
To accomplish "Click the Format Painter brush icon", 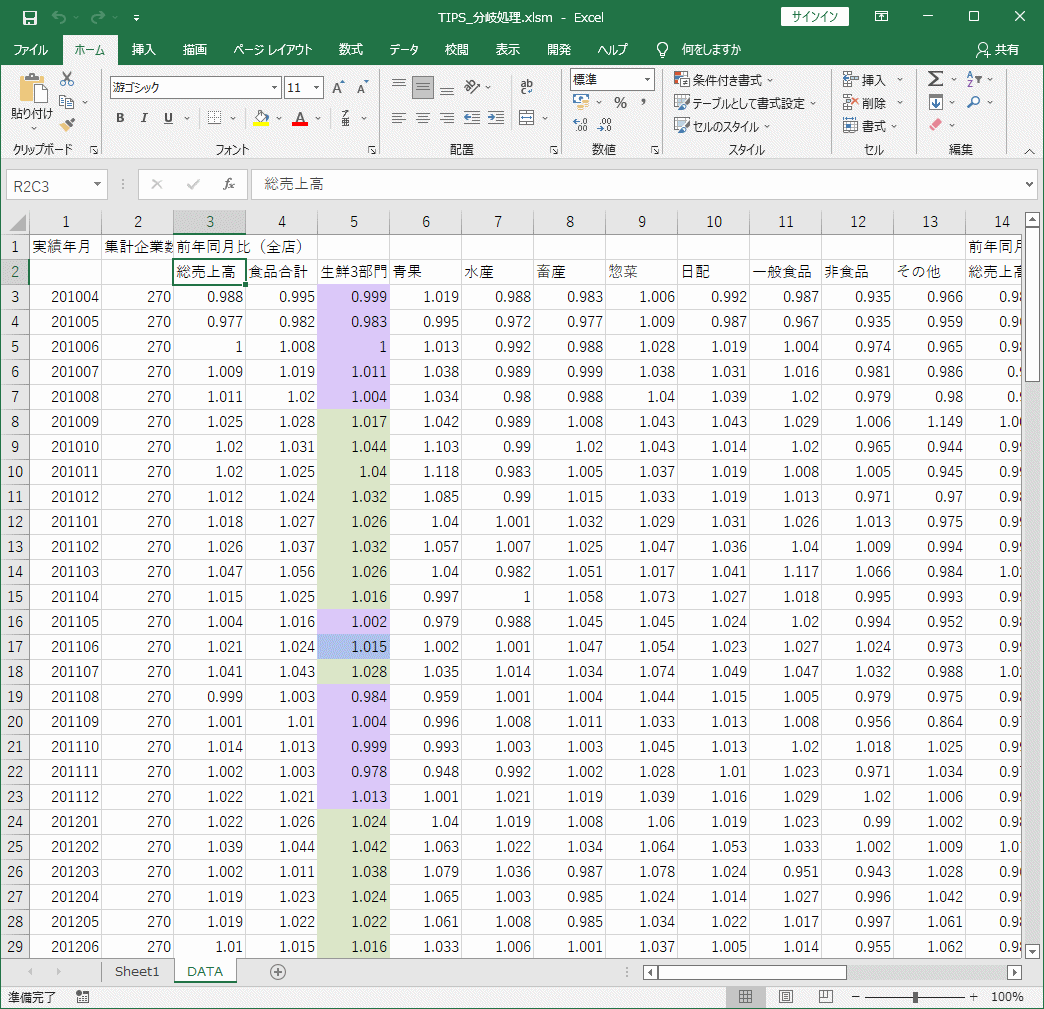I will pyautogui.click(x=67, y=125).
